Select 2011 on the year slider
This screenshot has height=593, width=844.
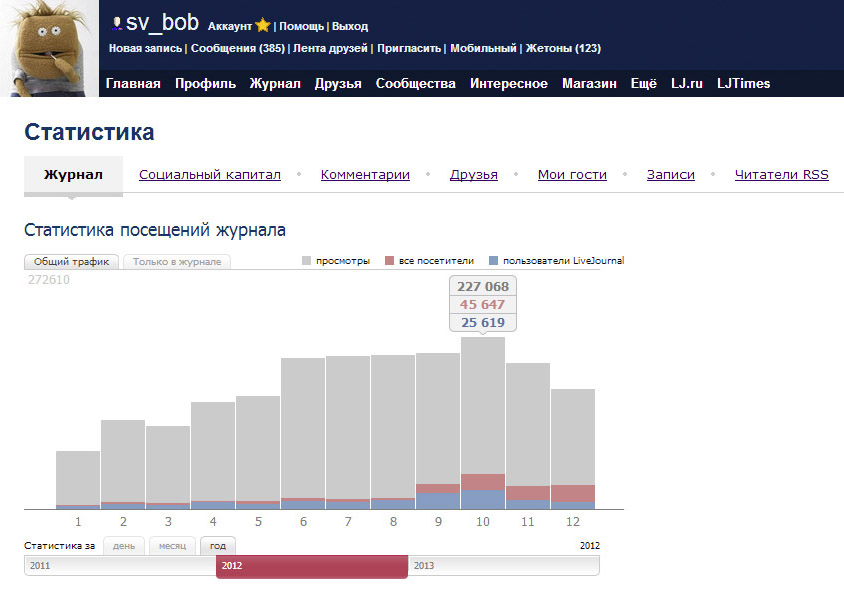tap(120, 566)
